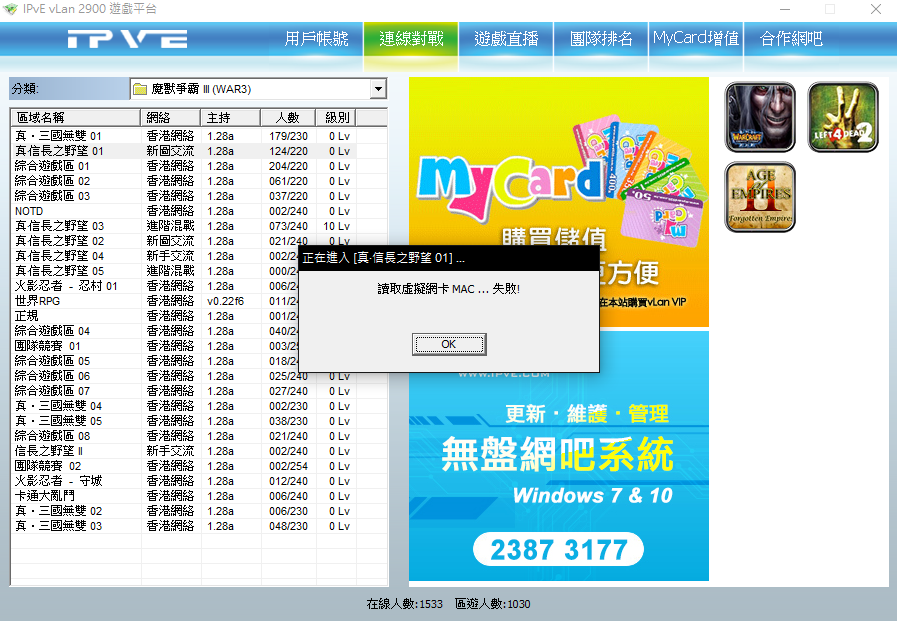Open the Left 4 Dead 2 icon

(843, 117)
